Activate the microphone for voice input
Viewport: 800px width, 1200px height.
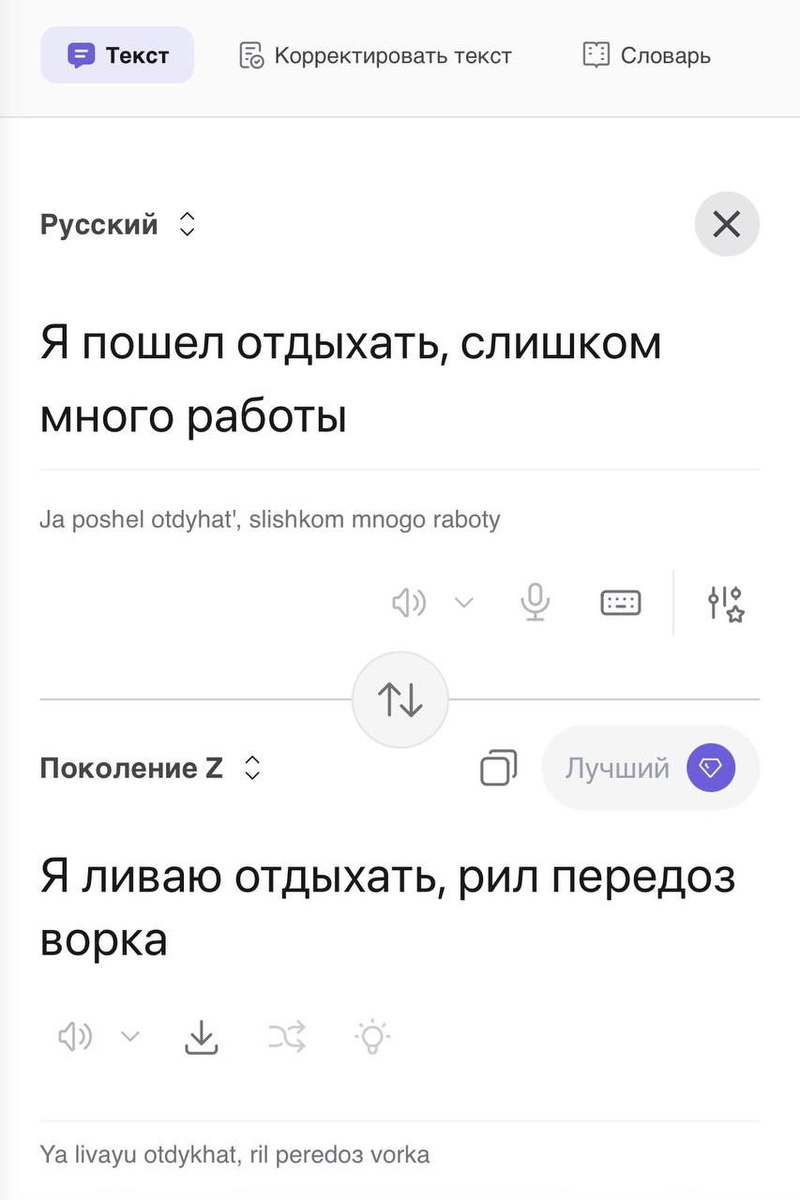(536, 602)
